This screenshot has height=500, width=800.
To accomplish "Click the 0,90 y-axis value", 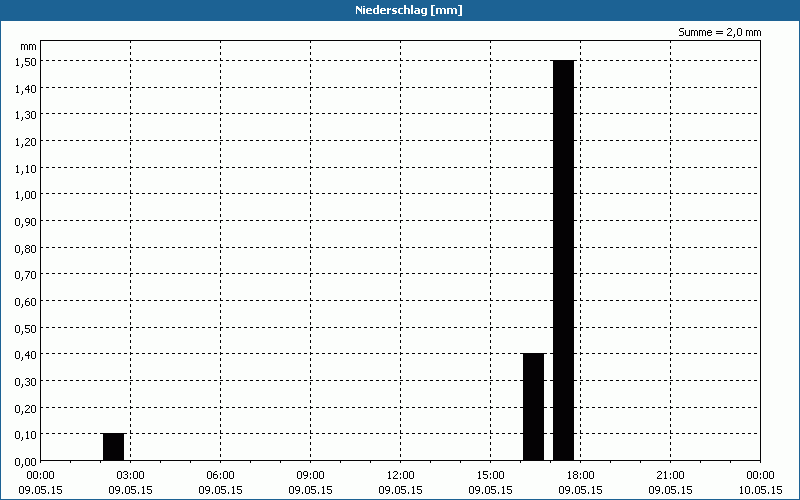I will pyautogui.click(x=26, y=221).
